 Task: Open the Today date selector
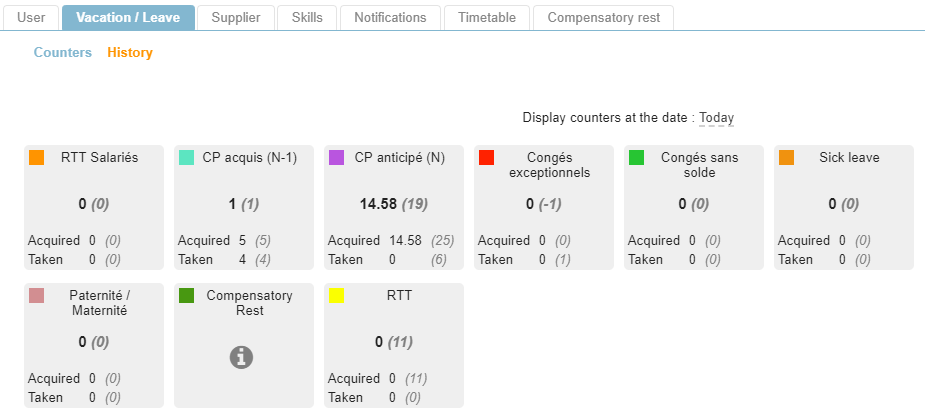tap(716, 118)
